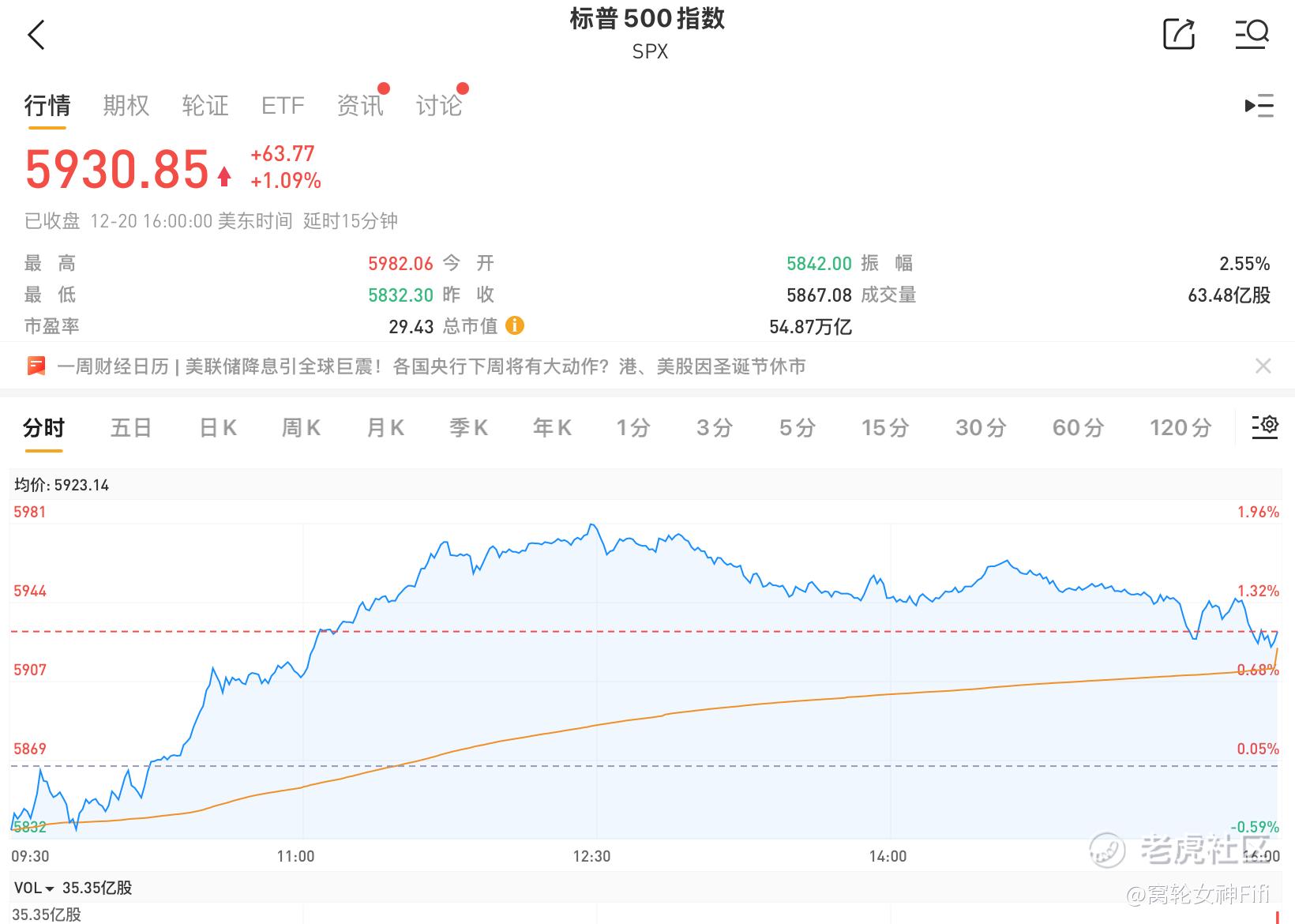
Task: Click the share icon
Action: click(1179, 34)
